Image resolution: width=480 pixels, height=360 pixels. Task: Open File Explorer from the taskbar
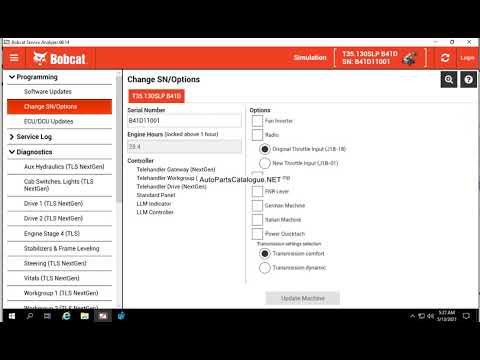85,316
